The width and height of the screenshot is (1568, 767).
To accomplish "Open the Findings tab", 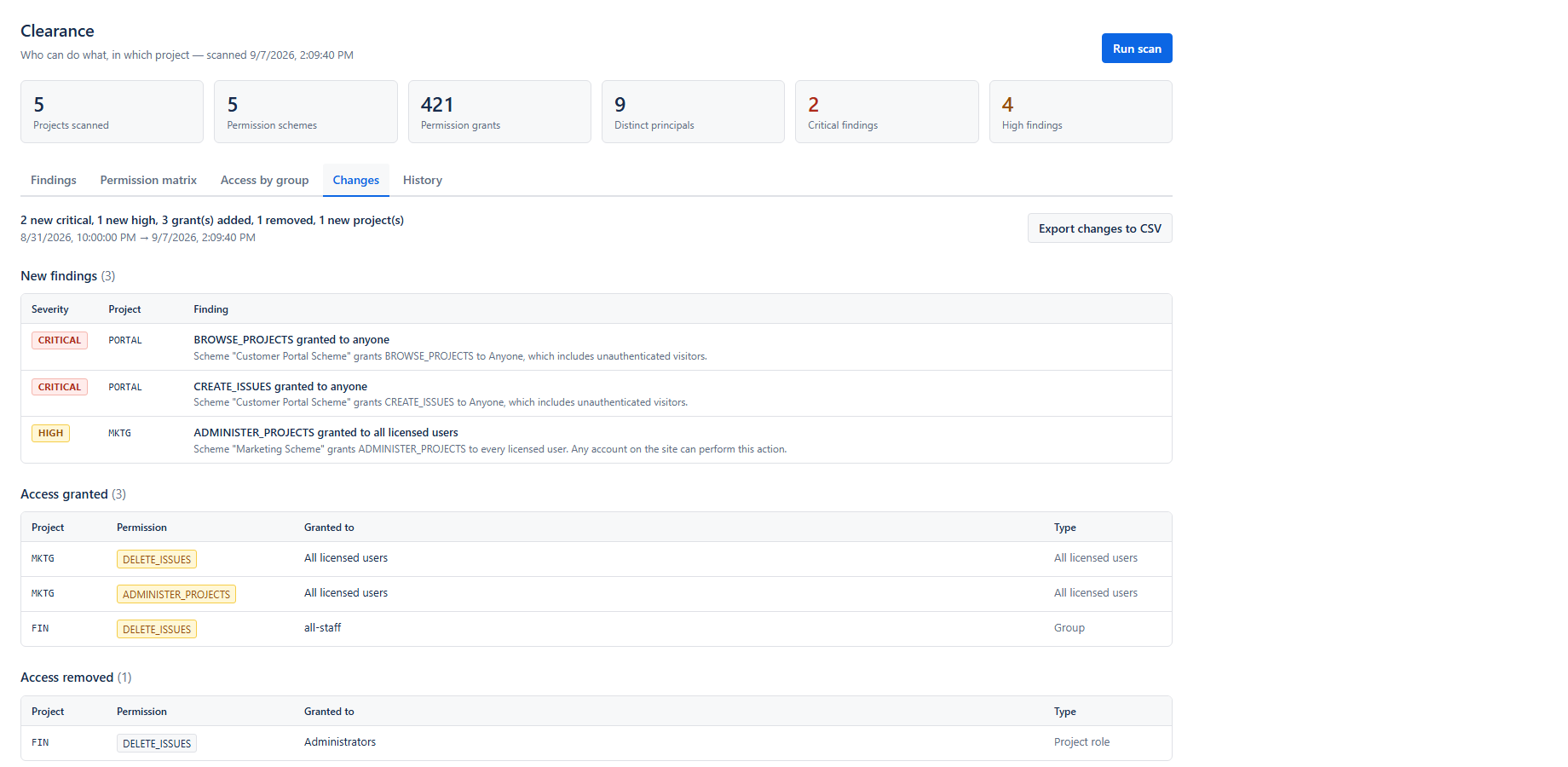I will [x=54, y=180].
